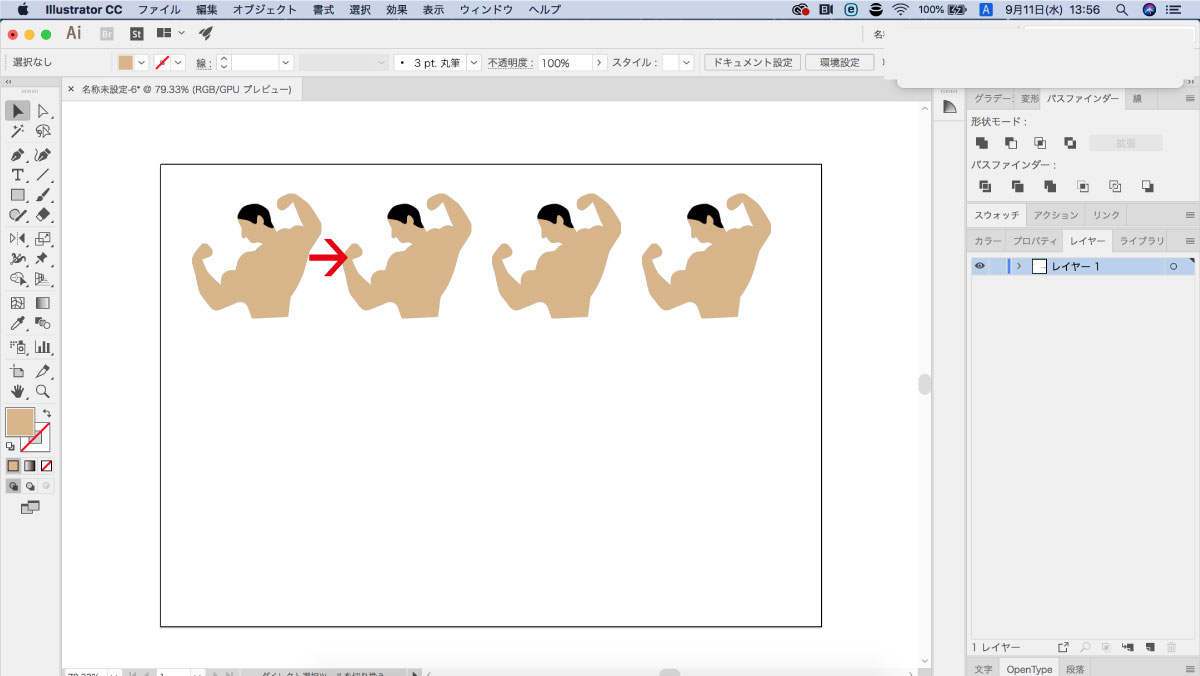Set paint type to Color button

[13, 466]
